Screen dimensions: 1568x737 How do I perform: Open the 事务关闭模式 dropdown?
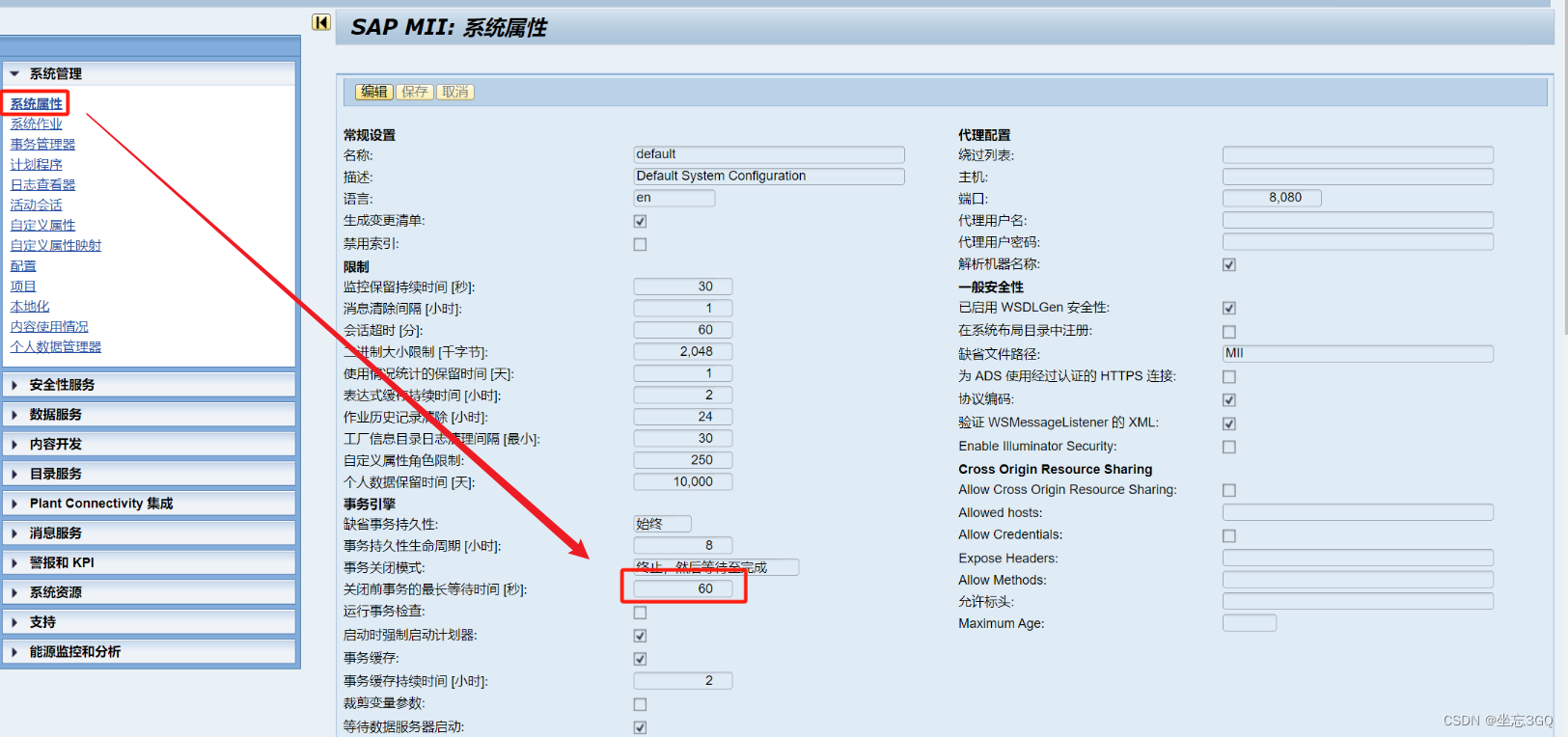pos(716,567)
